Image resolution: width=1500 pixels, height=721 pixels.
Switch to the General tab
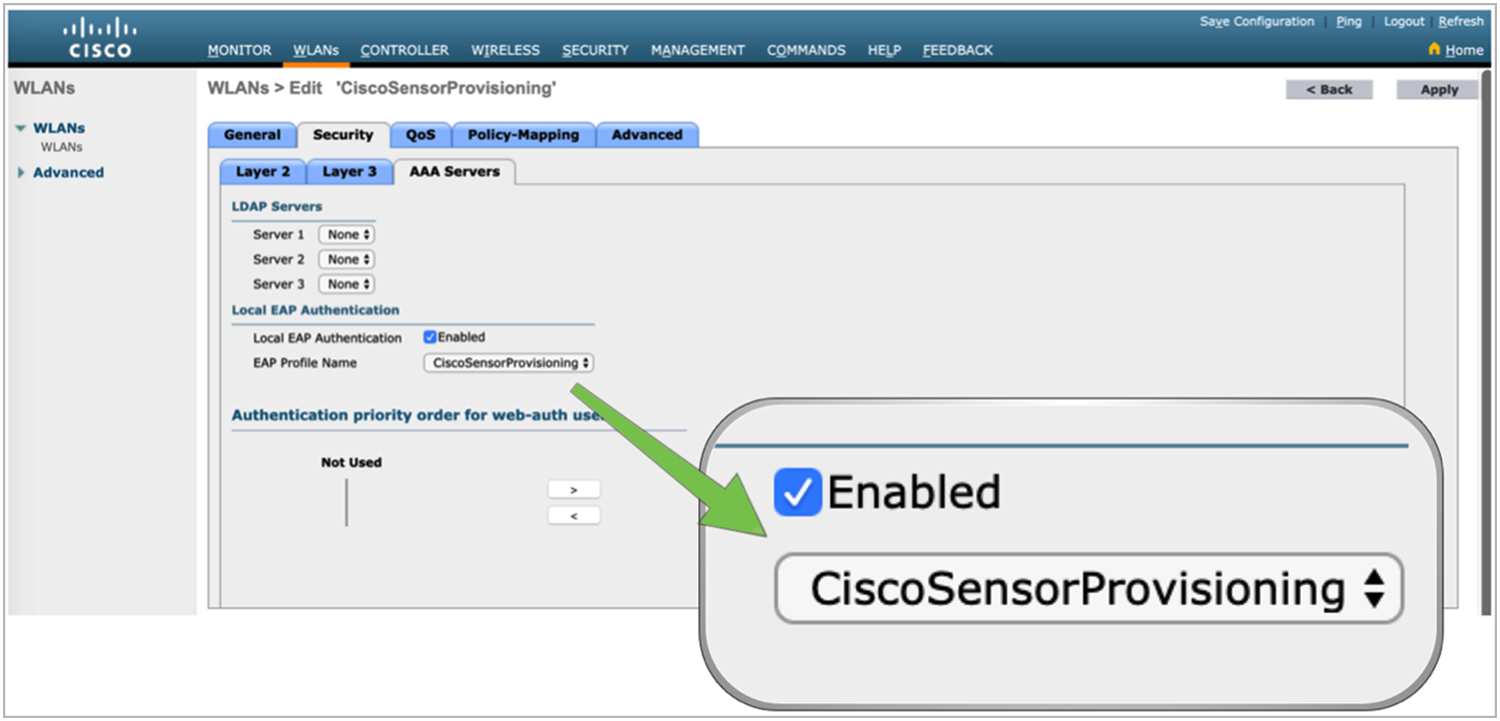click(x=252, y=135)
